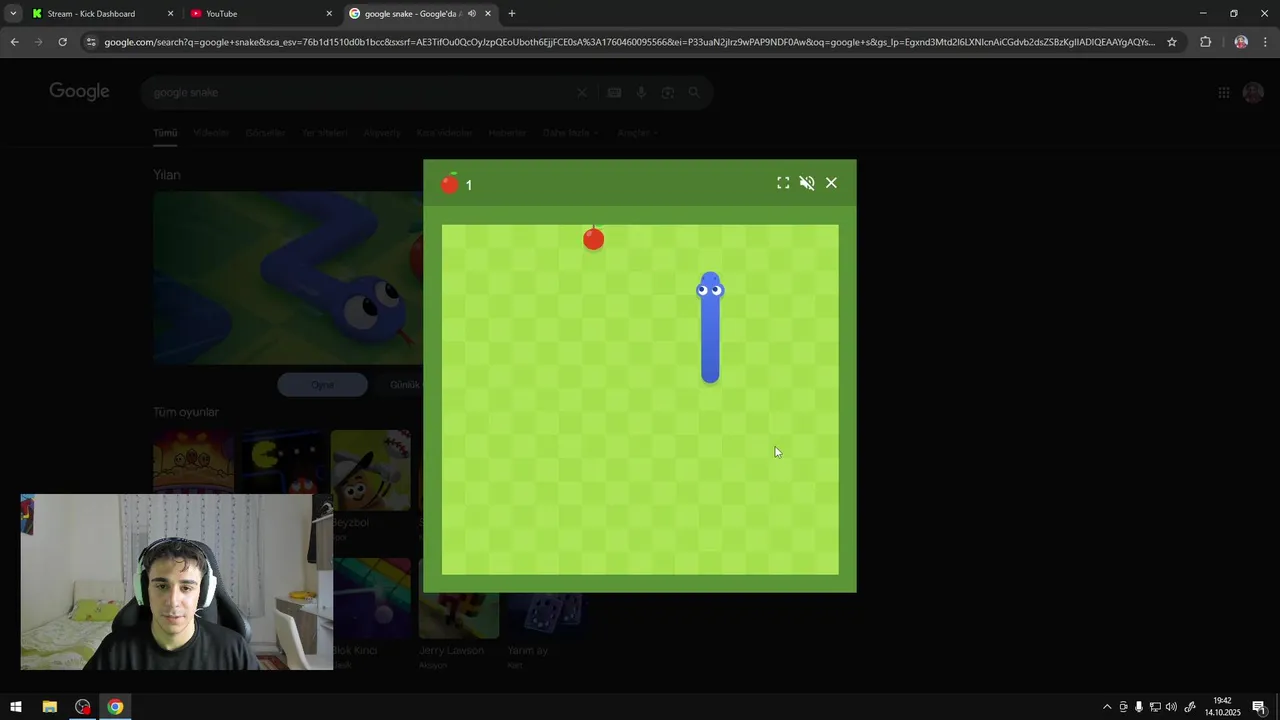Click the Chrome taskbar icon
1280x720 pixels.
coord(115,707)
